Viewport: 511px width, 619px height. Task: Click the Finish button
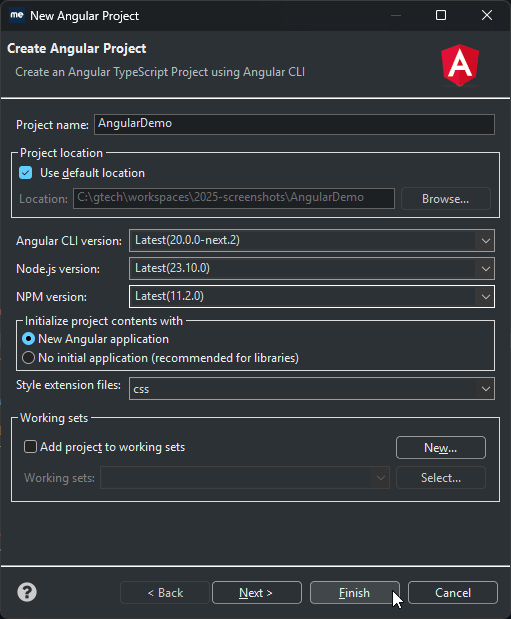pyautogui.click(x=355, y=593)
